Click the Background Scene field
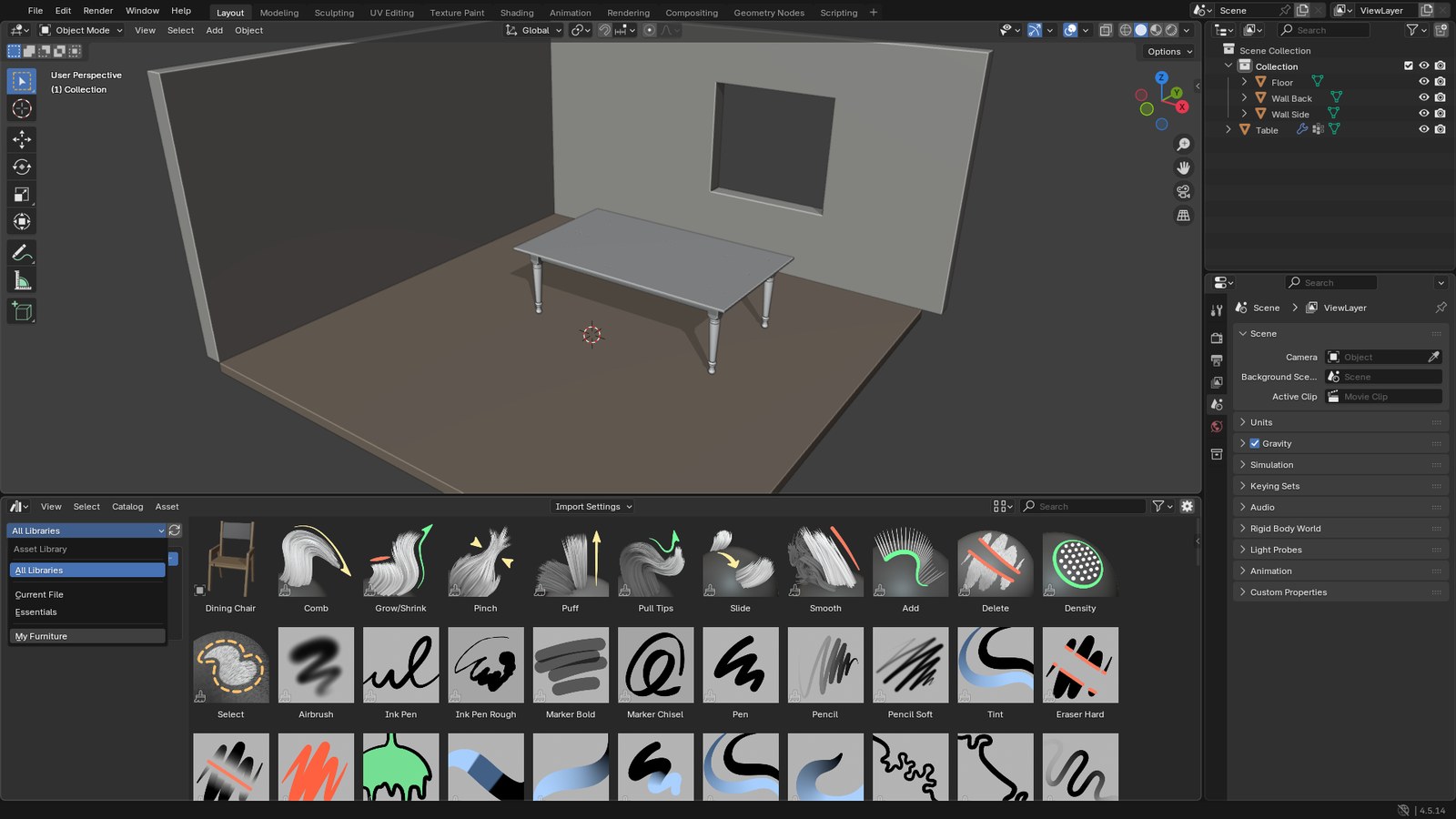This screenshot has width=1456, height=819. [x=1383, y=377]
